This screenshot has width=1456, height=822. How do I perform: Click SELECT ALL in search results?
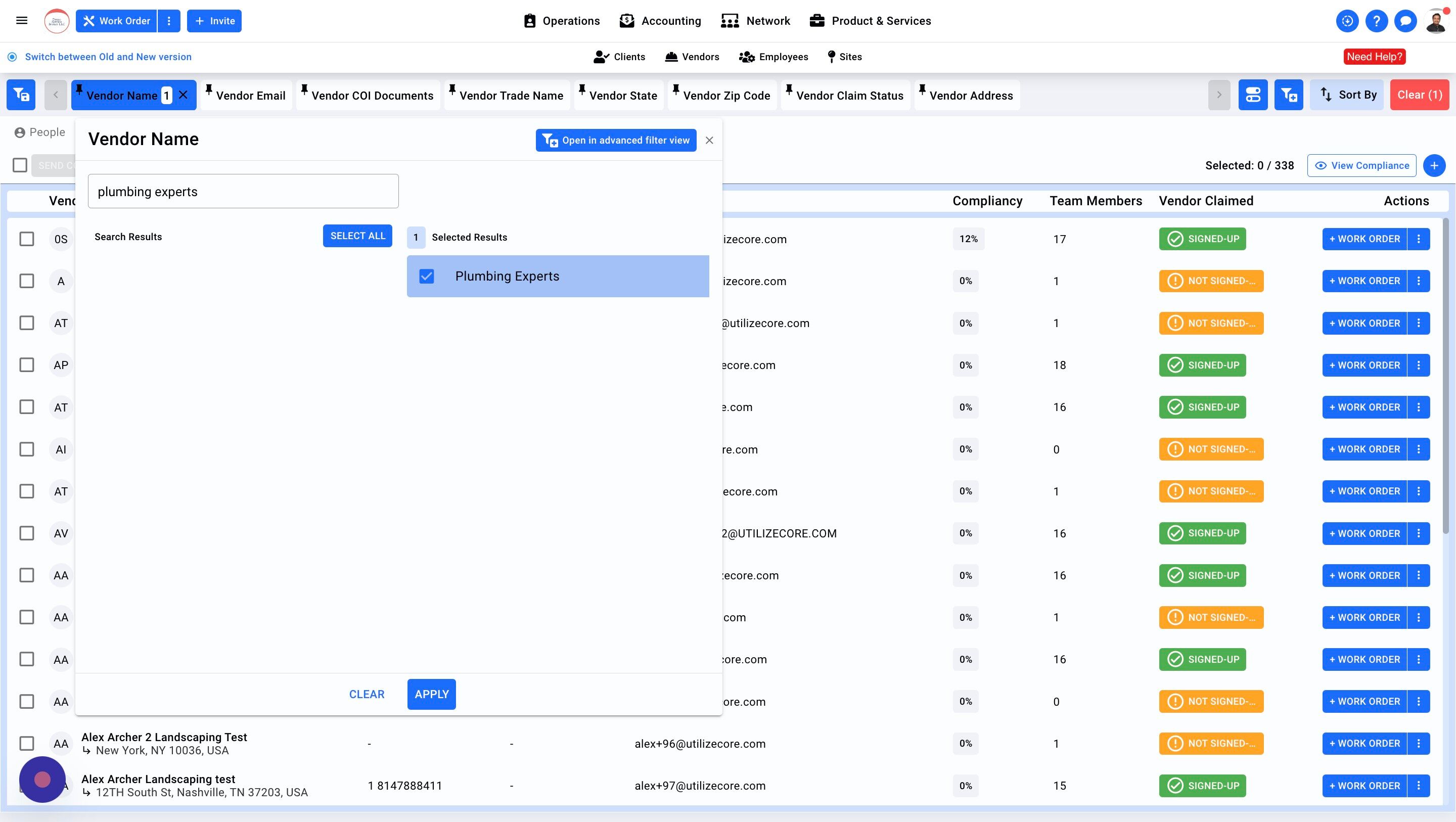pos(357,236)
